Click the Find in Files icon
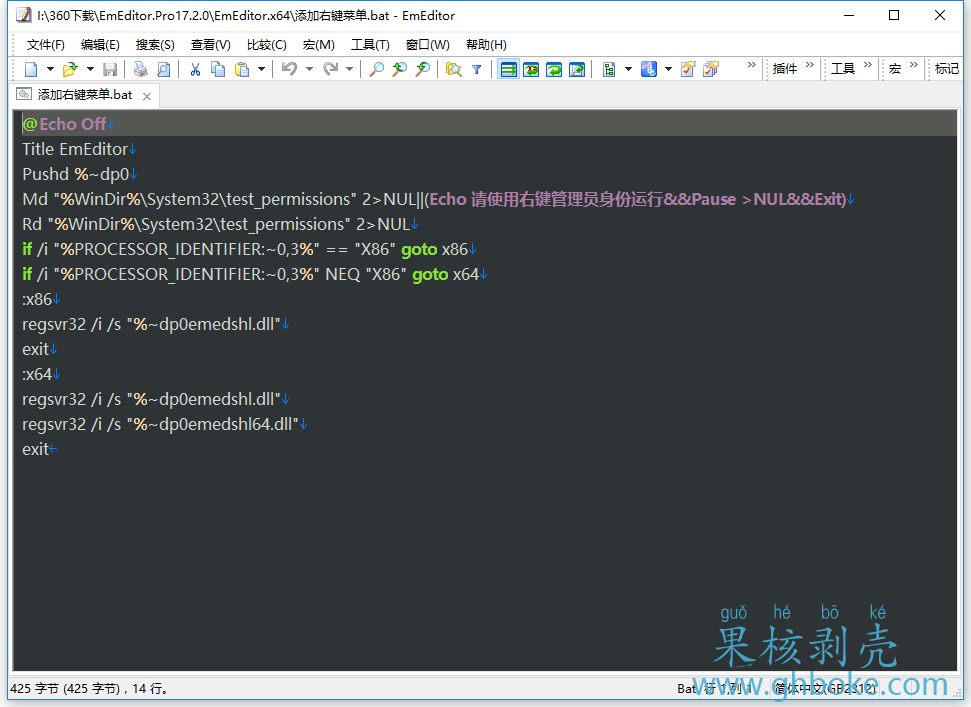This screenshot has width=971, height=707. click(453, 69)
